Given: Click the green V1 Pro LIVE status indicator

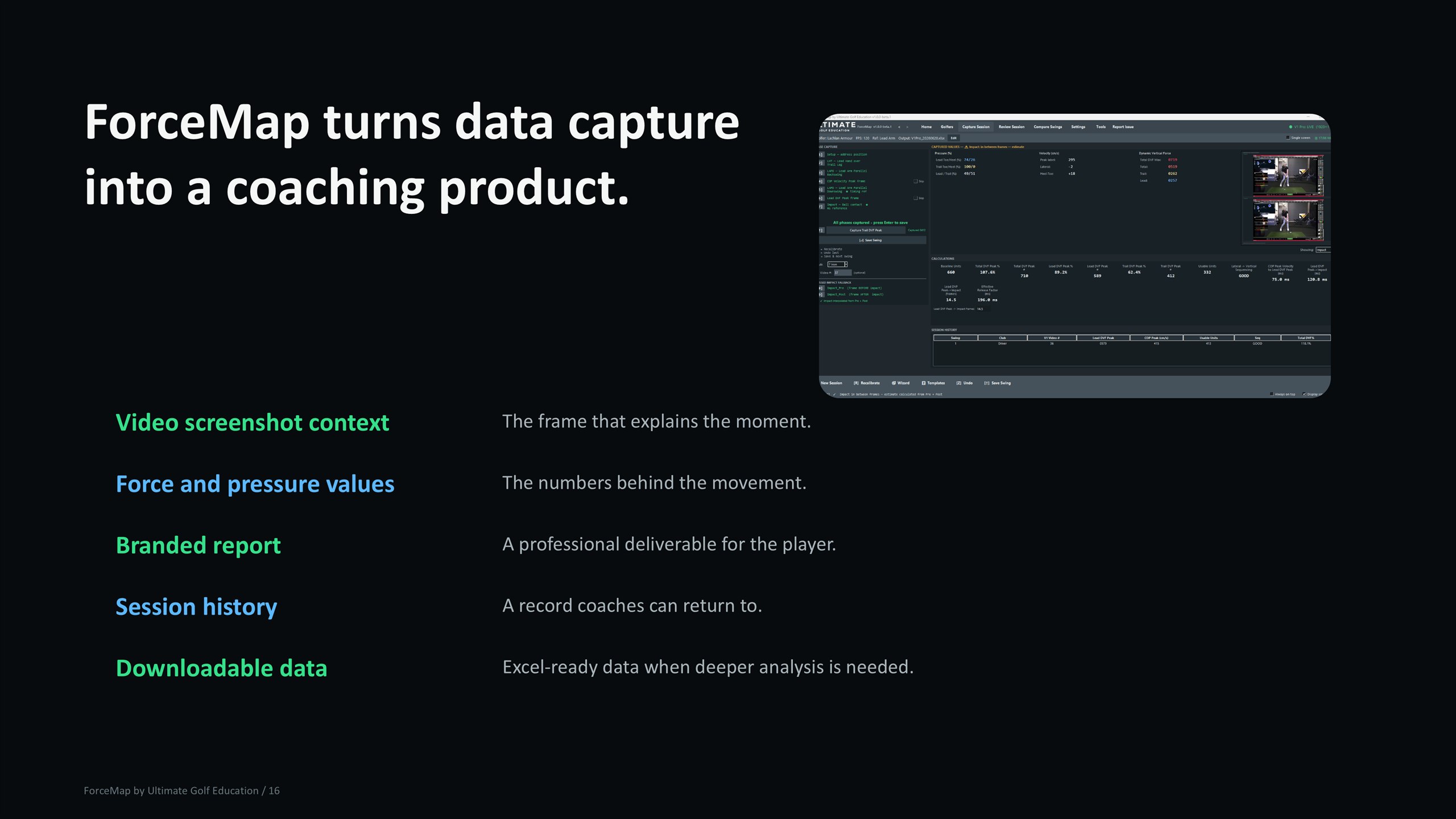Looking at the screenshot, I should coord(1290,127).
